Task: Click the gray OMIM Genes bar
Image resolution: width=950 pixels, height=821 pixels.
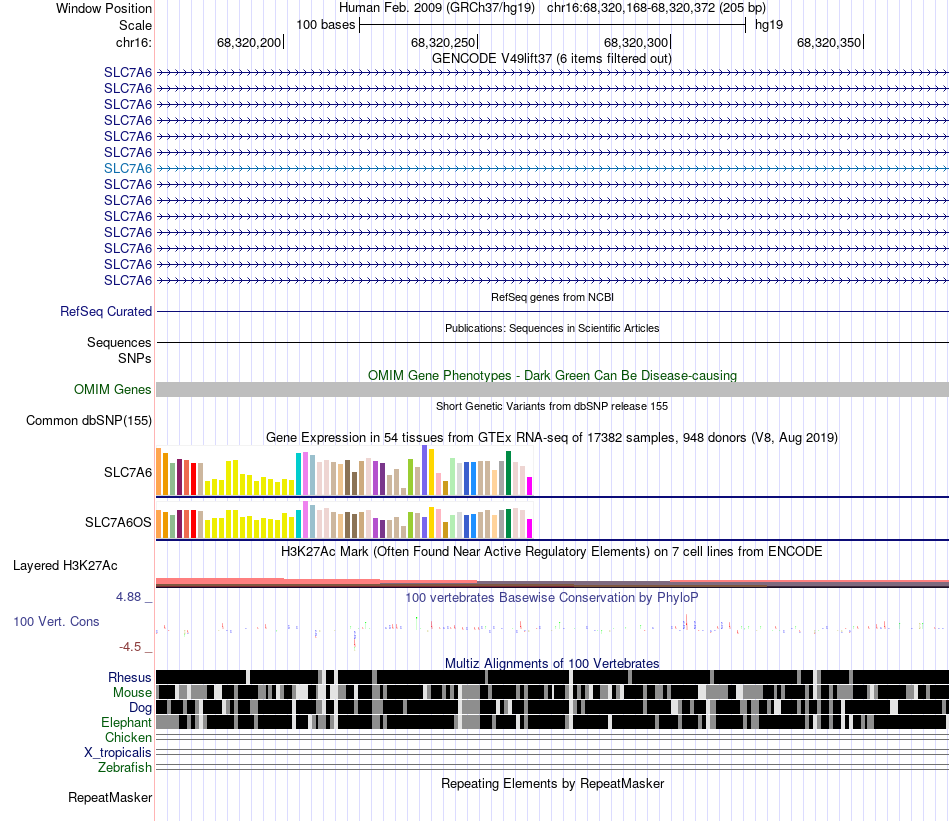Action: [x=552, y=390]
